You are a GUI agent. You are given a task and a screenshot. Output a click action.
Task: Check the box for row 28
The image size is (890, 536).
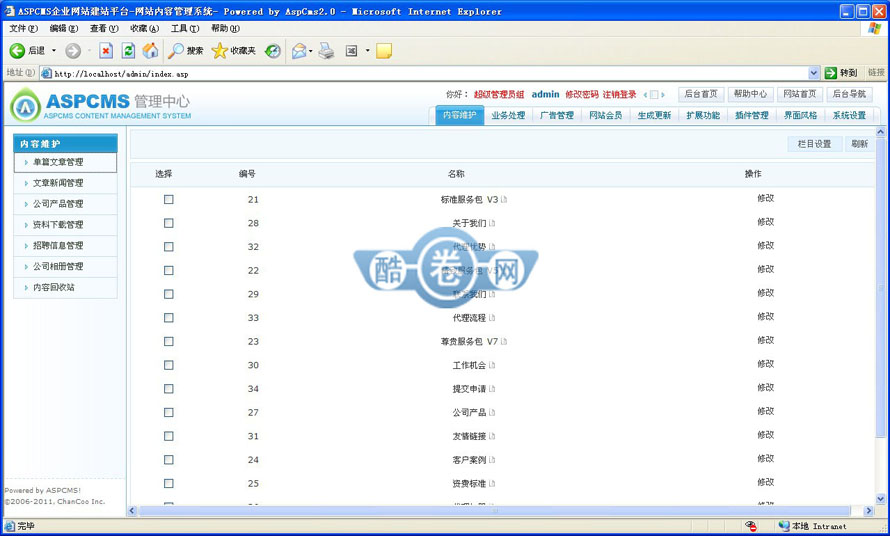(x=169, y=223)
